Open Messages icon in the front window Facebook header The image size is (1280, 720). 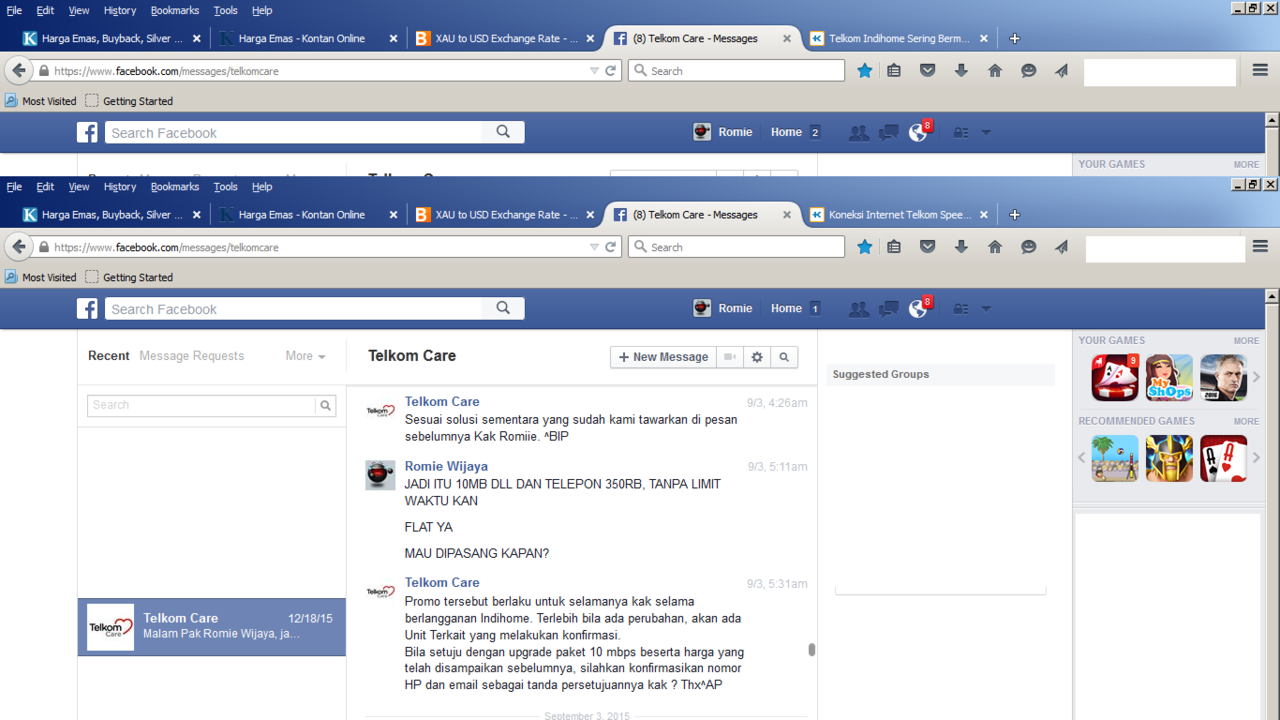pyautogui.click(x=888, y=309)
